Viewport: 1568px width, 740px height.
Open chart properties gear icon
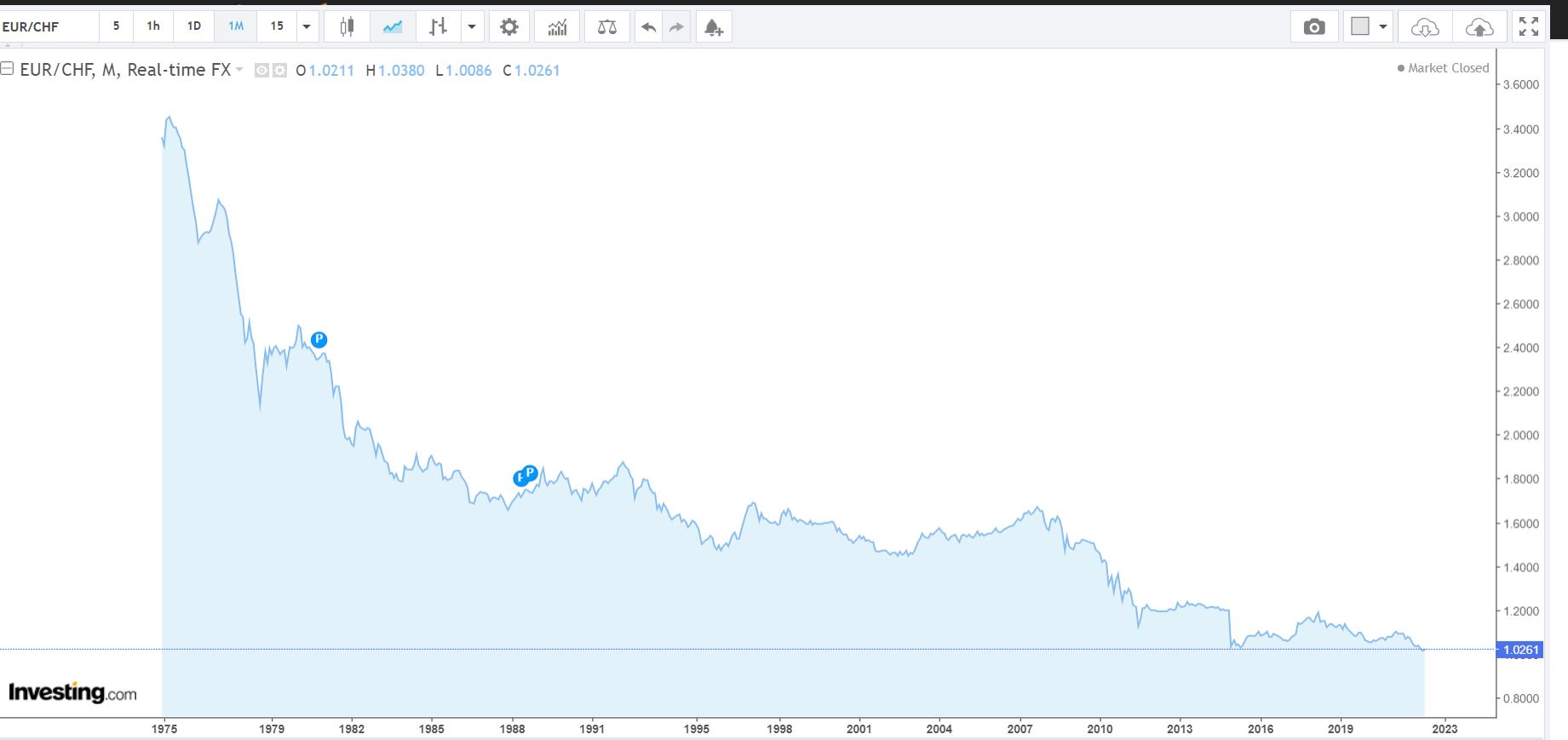(x=509, y=27)
